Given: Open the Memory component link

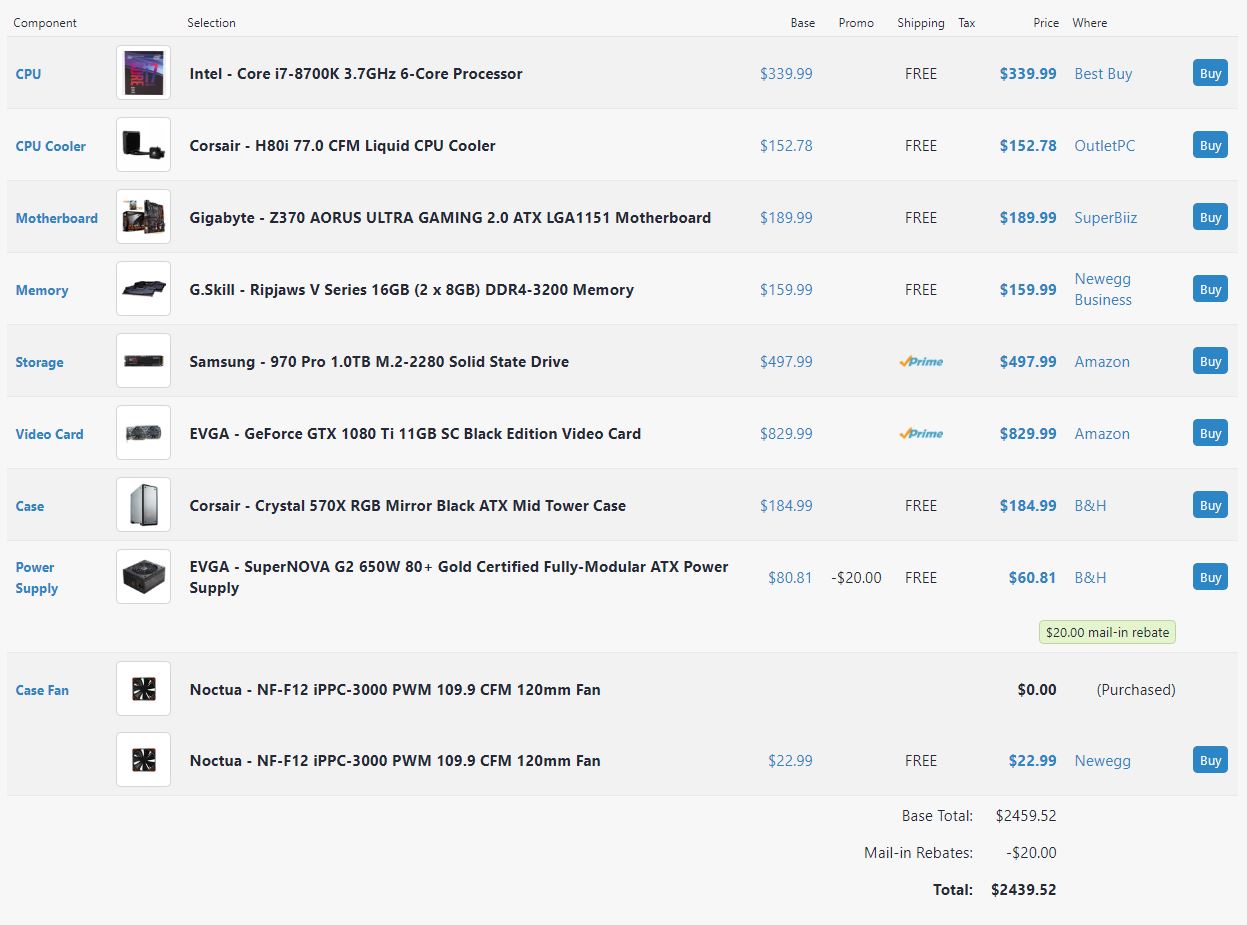Looking at the screenshot, I should pyautogui.click(x=42, y=290).
